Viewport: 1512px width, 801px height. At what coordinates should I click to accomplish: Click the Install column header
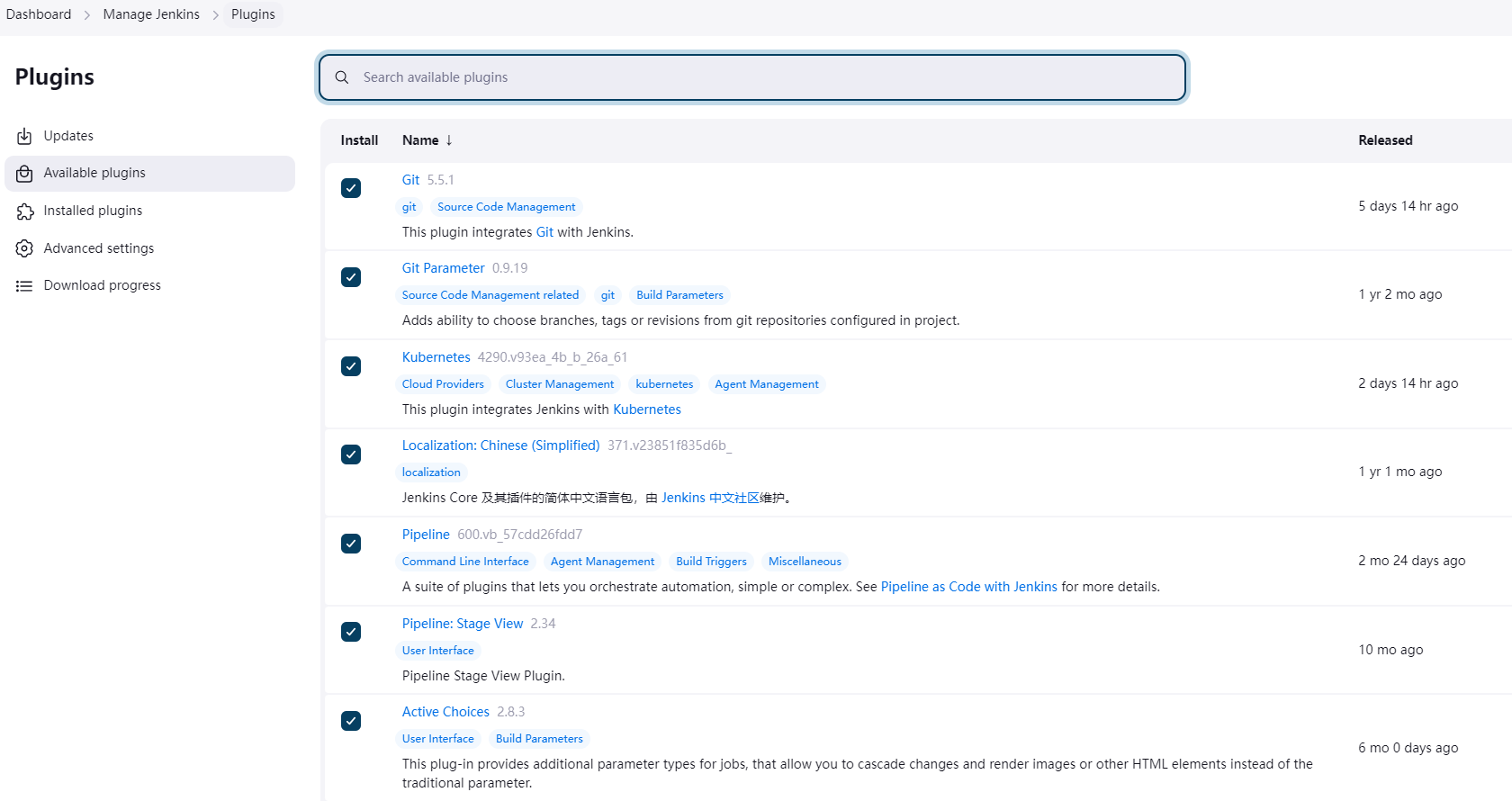tap(359, 140)
